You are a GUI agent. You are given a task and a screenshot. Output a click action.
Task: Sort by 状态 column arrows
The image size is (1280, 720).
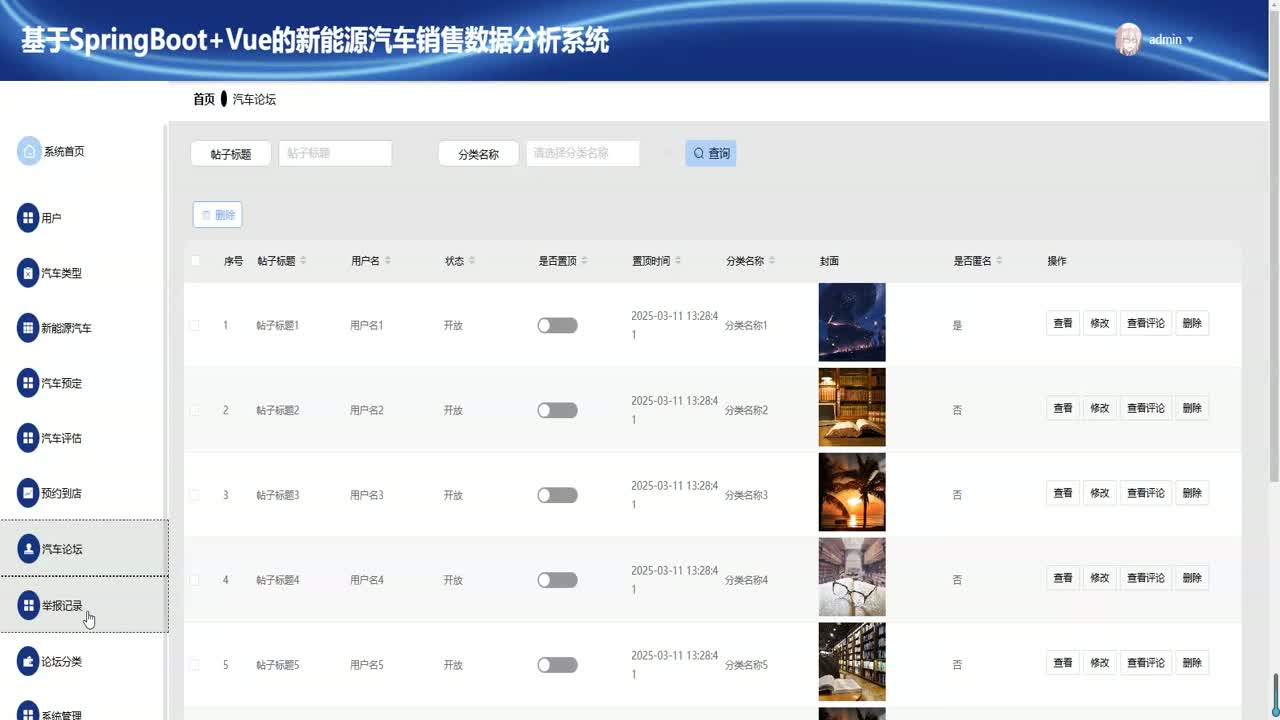(x=471, y=261)
